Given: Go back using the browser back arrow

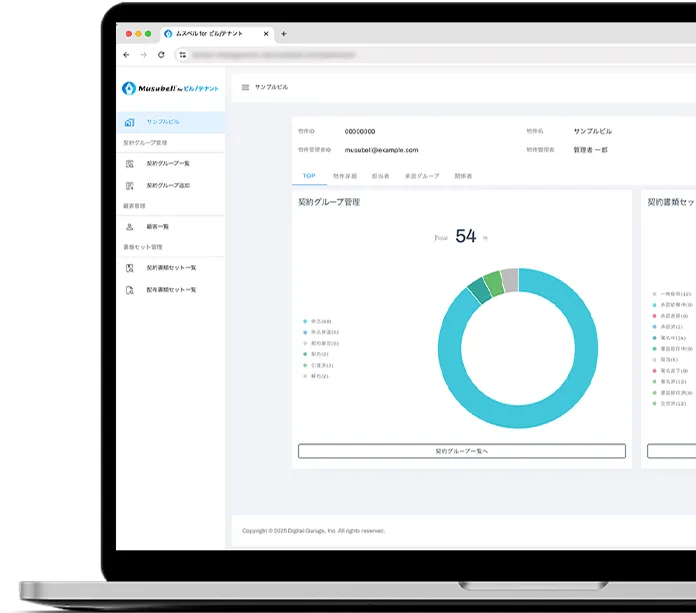Looking at the screenshot, I should [x=126, y=55].
